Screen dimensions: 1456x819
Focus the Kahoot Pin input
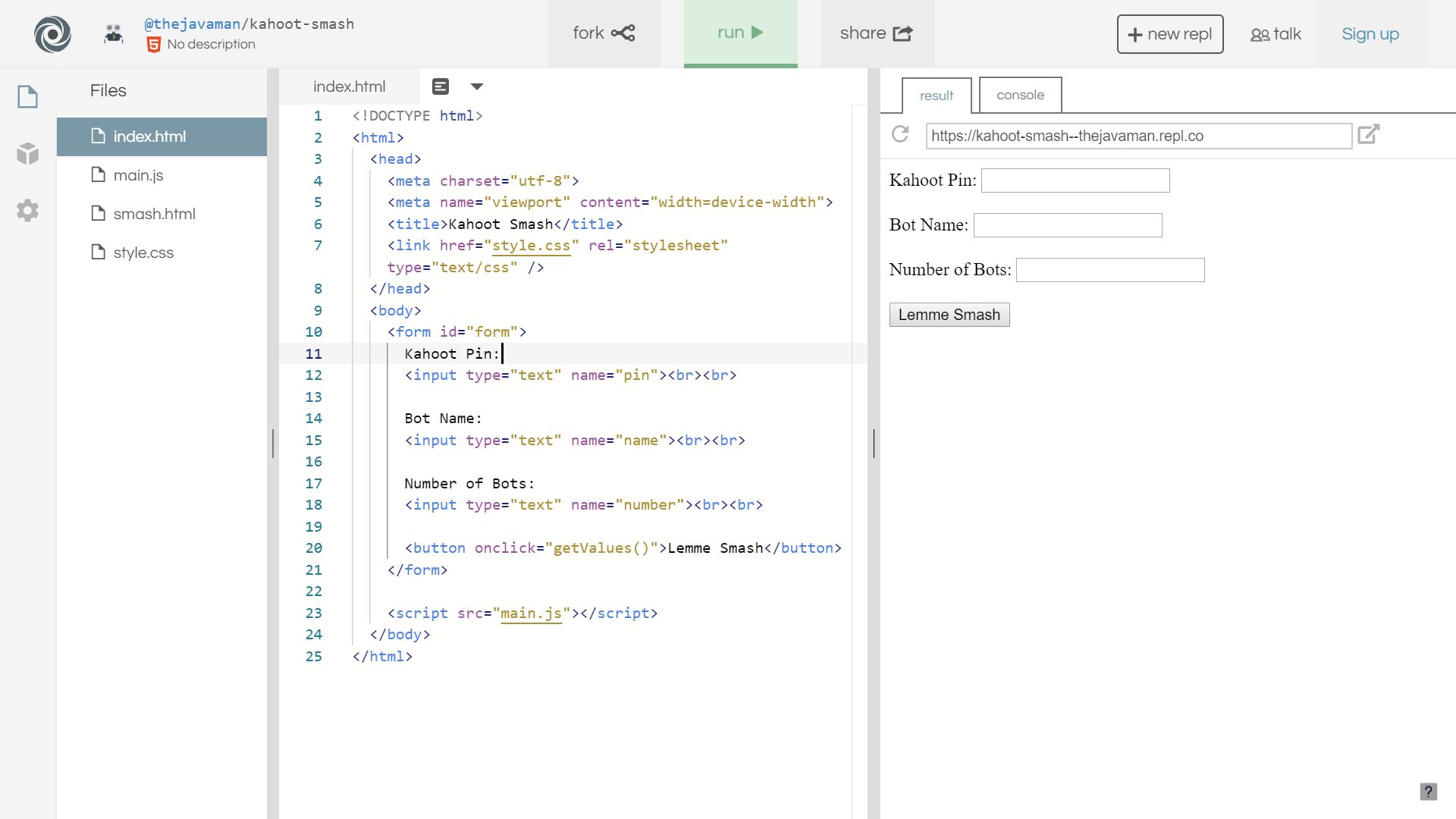1075,180
